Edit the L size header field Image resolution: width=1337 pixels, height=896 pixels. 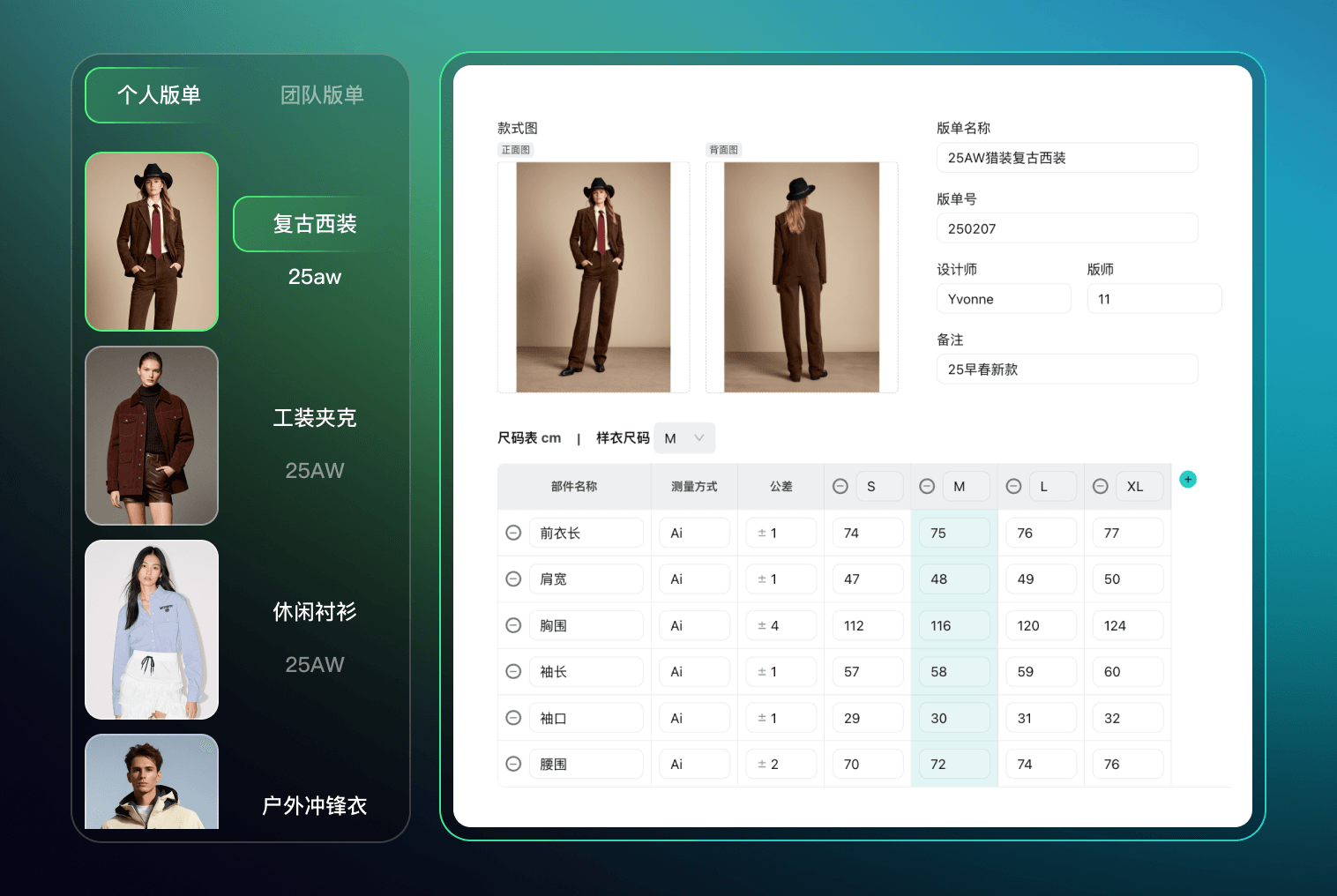1053,486
